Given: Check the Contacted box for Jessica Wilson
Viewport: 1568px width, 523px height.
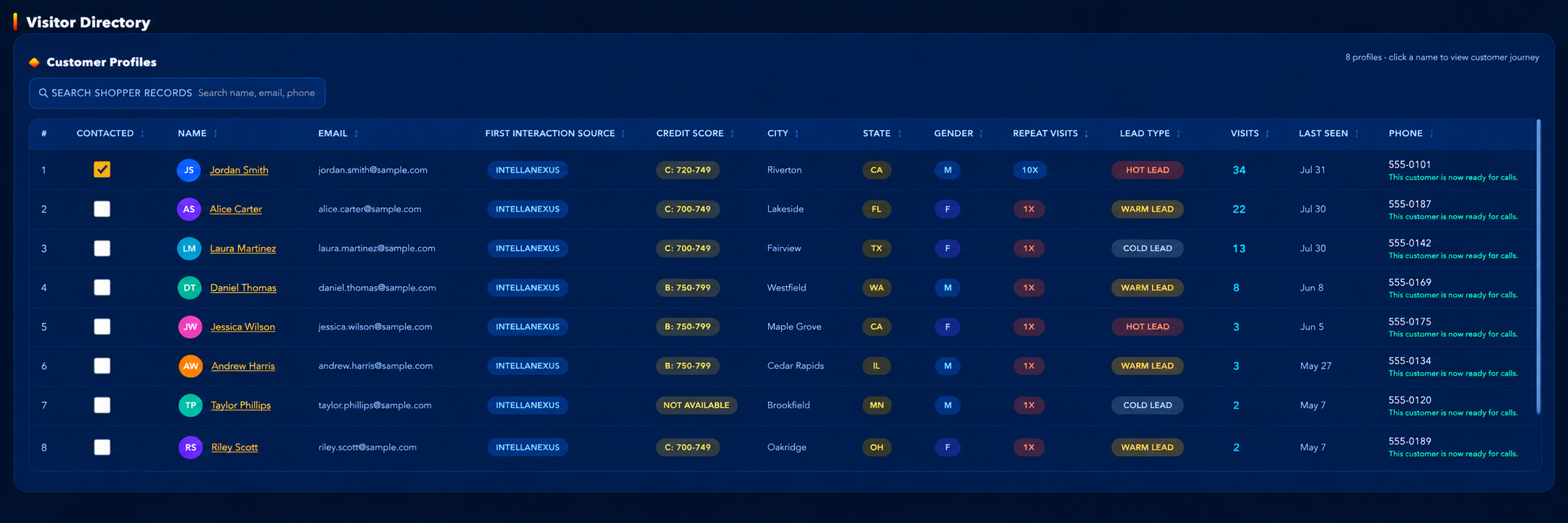Looking at the screenshot, I should [x=102, y=327].
